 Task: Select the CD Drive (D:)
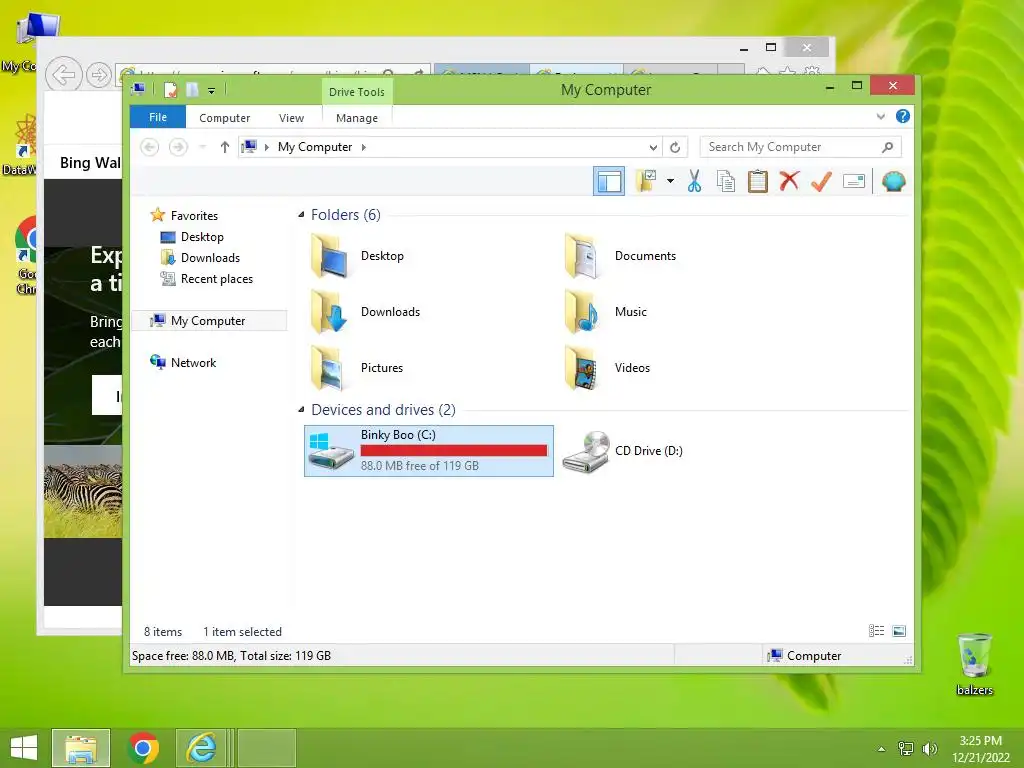tap(623, 451)
